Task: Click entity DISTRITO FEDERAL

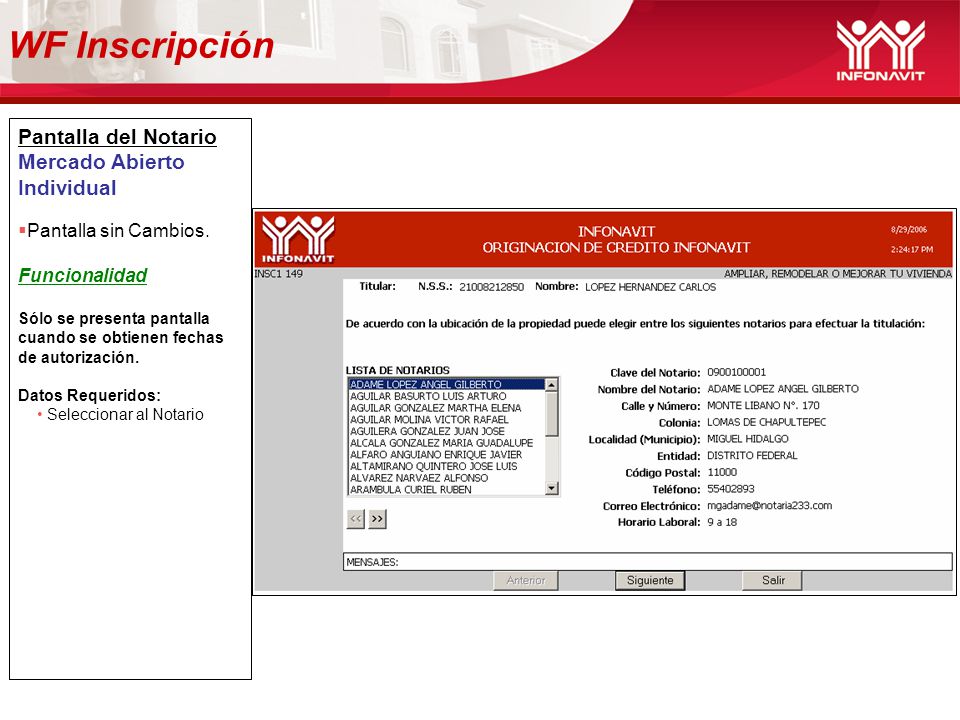Action: tap(752, 456)
